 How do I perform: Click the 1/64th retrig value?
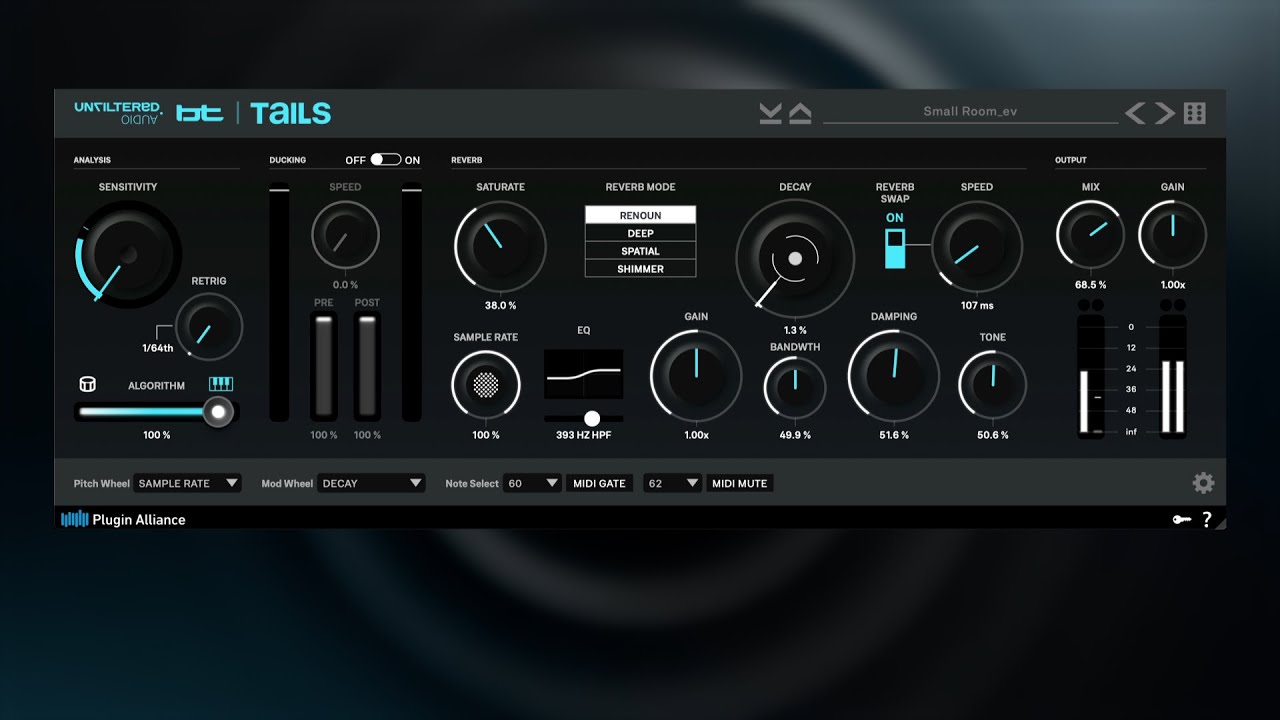(x=157, y=348)
